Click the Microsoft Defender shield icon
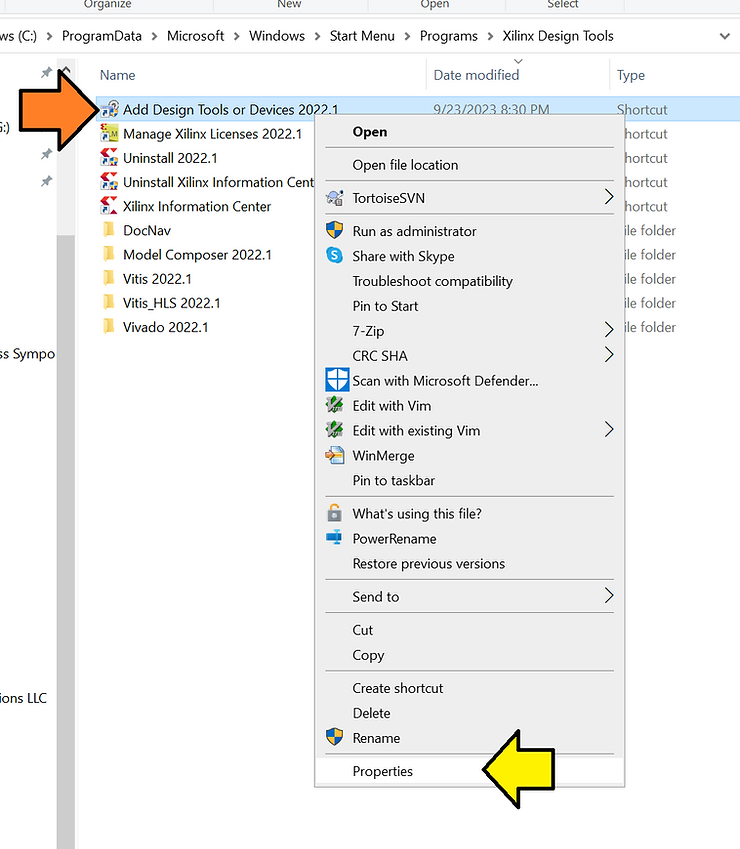Viewport: 740px width, 849px height. tap(337, 381)
